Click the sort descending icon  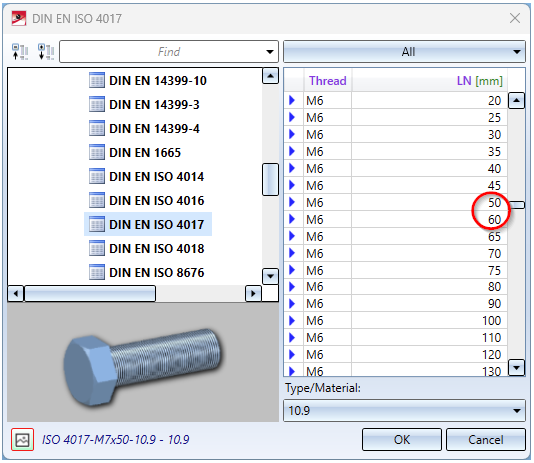tap(46, 52)
